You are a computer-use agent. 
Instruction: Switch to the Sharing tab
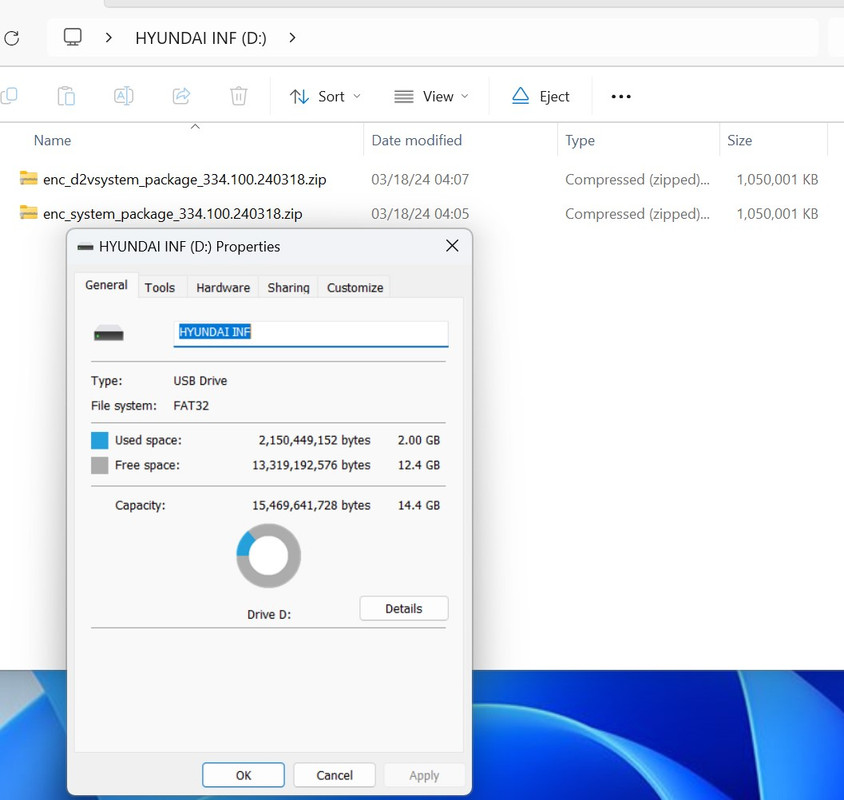(x=289, y=288)
